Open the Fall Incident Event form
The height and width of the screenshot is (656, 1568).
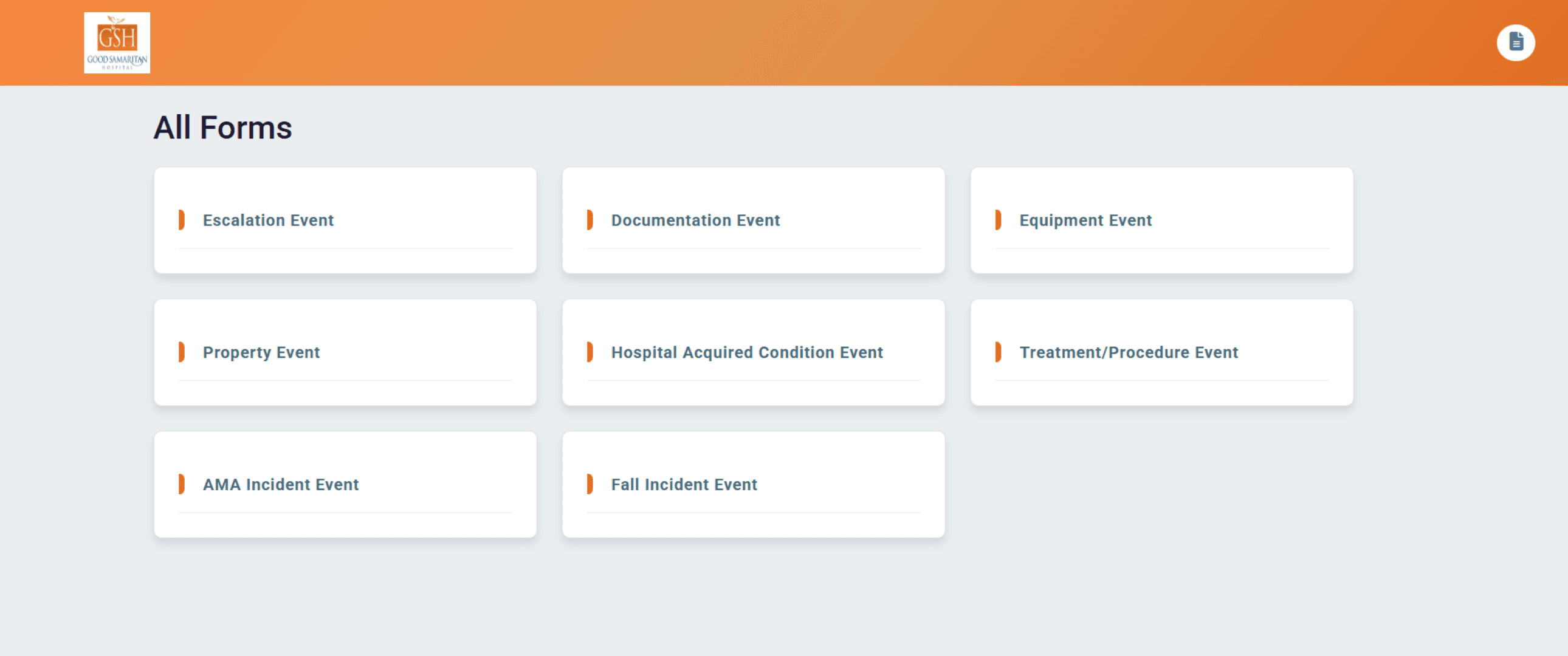click(x=684, y=484)
